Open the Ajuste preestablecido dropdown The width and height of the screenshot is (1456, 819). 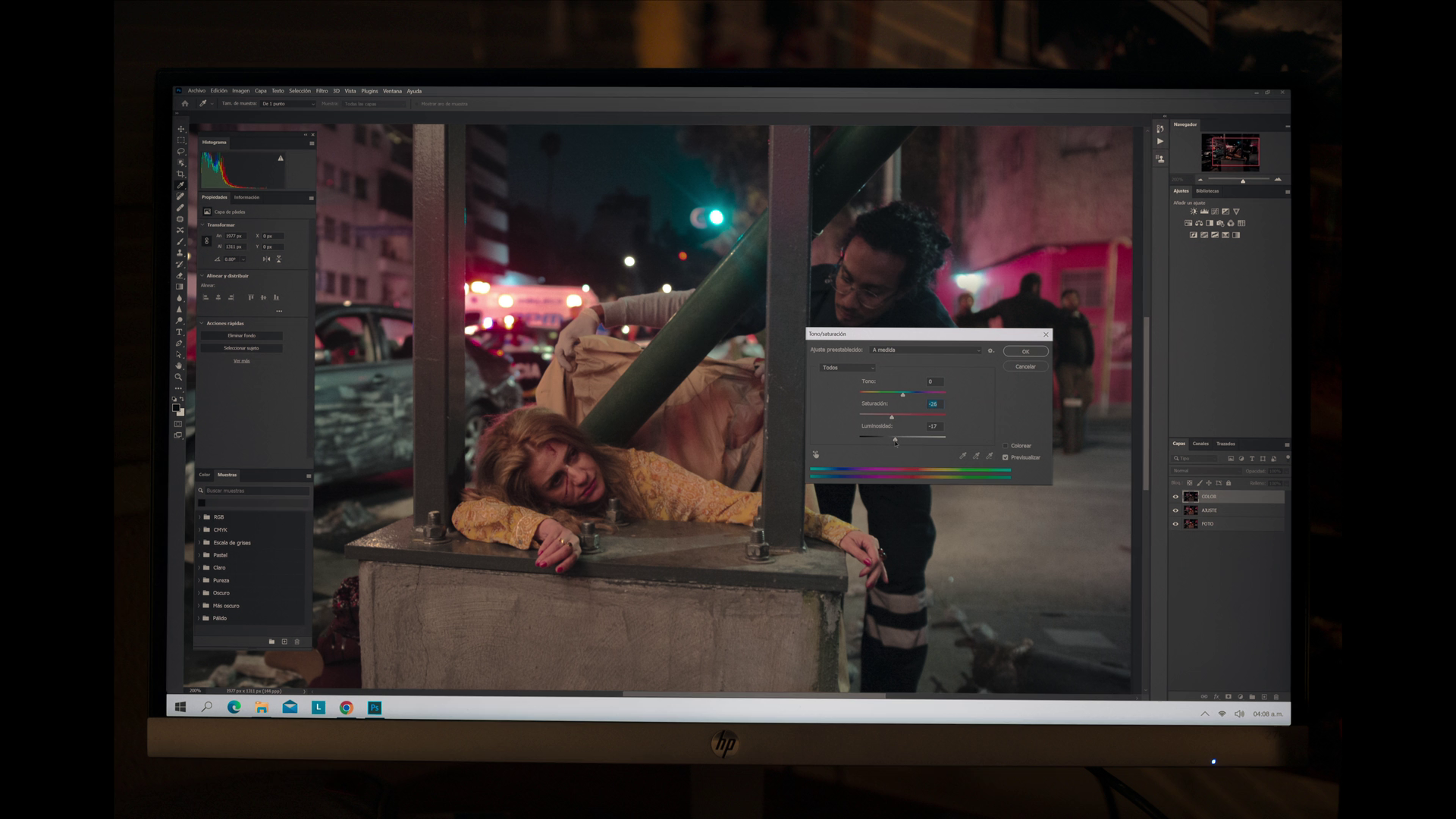click(x=925, y=350)
